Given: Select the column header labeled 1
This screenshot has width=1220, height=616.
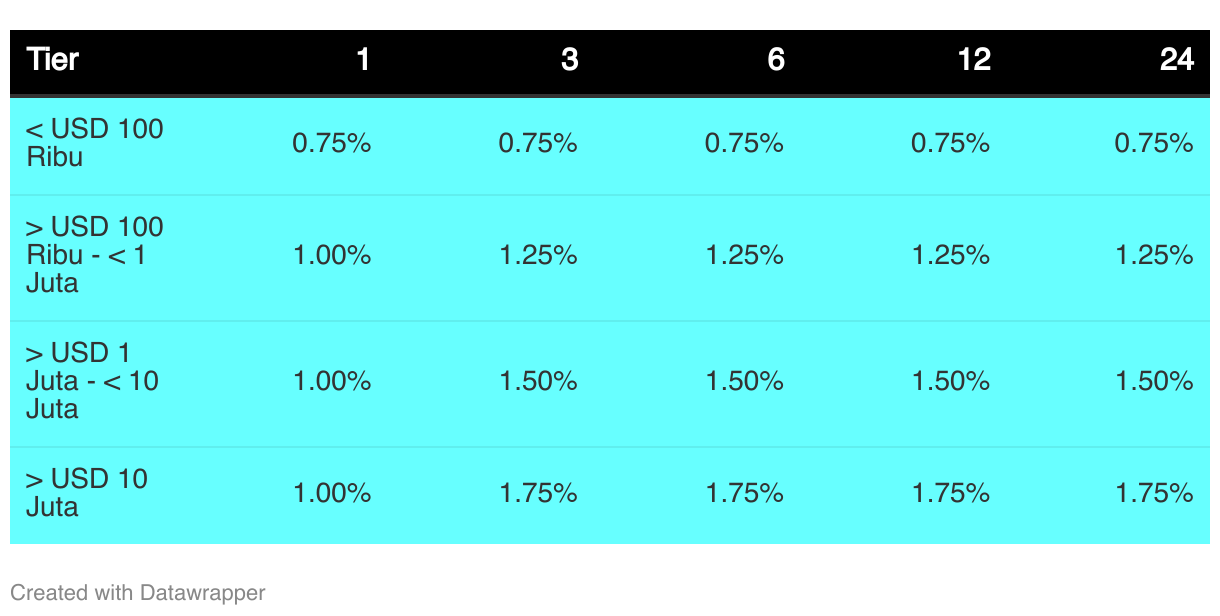Looking at the screenshot, I should [363, 60].
